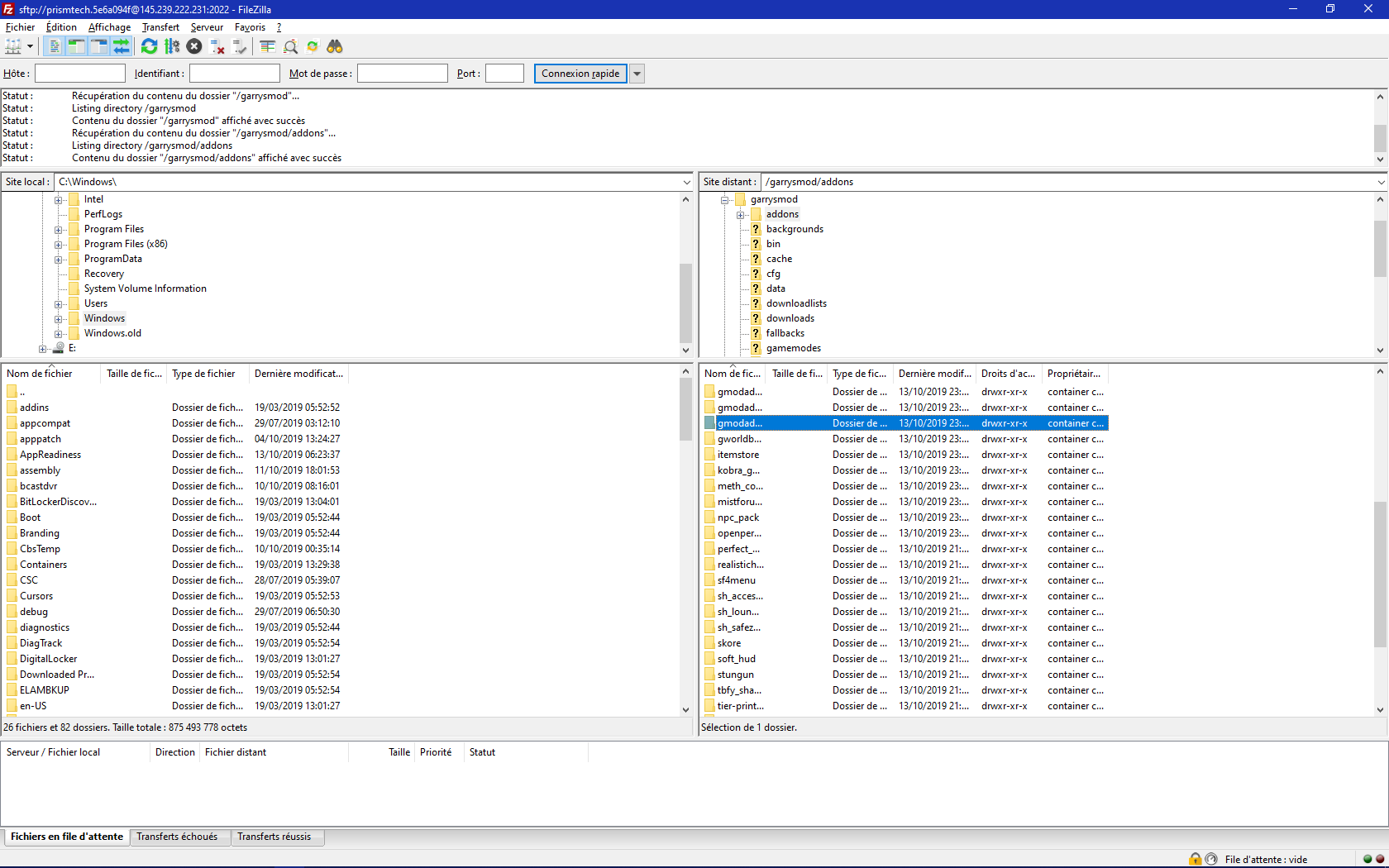This screenshot has height=868, width=1389.
Task: Sort local files by Dernière modification column
Action: coord(298,374)
